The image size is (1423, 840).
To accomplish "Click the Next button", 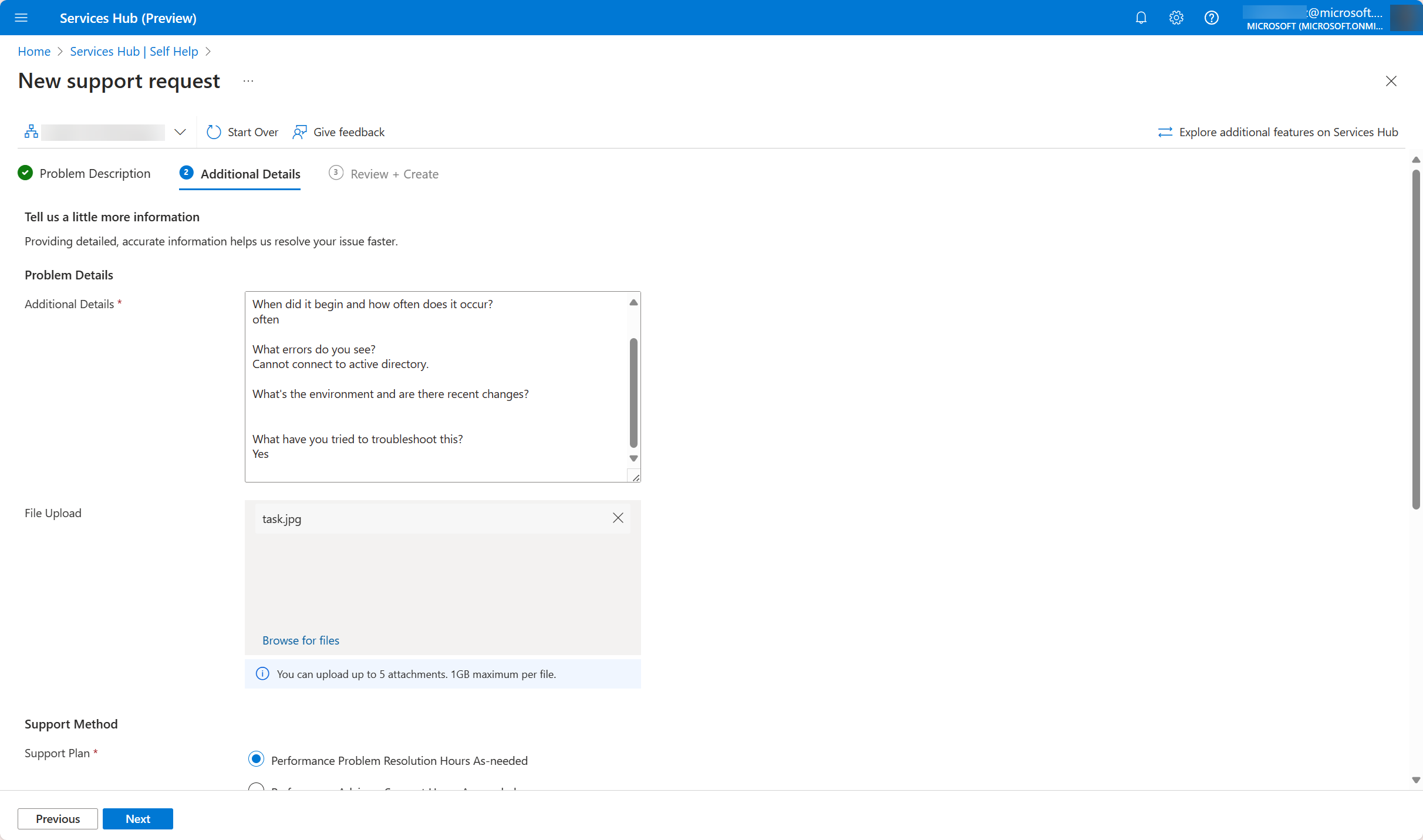I will 137,818.
